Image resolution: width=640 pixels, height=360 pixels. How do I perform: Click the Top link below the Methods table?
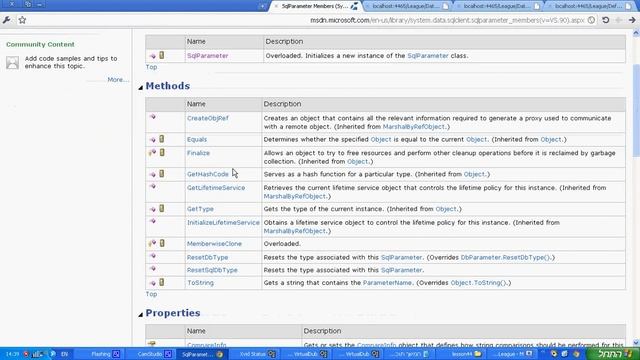151,294
